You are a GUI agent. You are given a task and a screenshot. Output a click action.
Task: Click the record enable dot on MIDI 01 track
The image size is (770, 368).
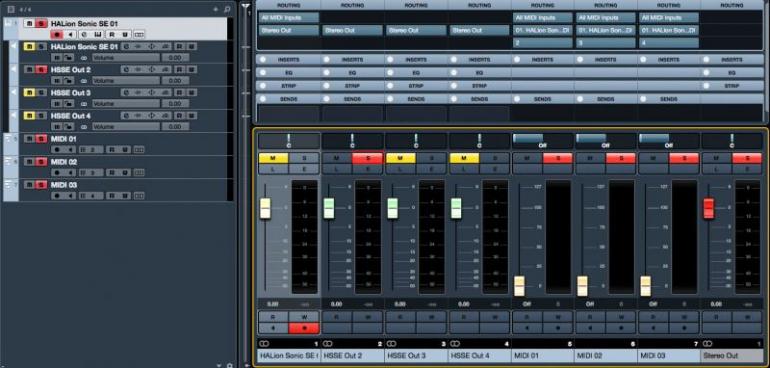[x=57, y=150]
